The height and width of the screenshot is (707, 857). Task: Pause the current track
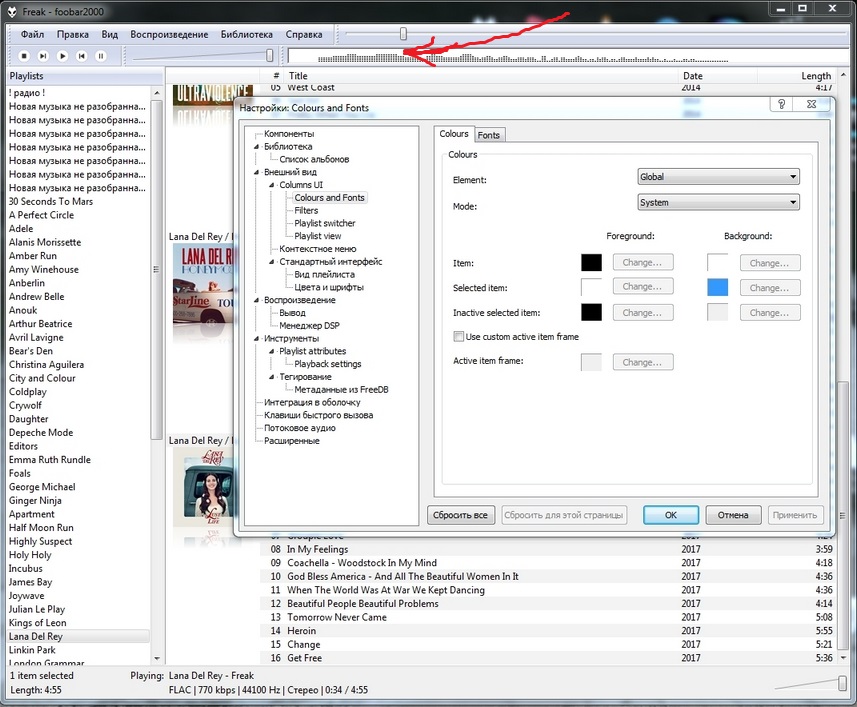101,56
